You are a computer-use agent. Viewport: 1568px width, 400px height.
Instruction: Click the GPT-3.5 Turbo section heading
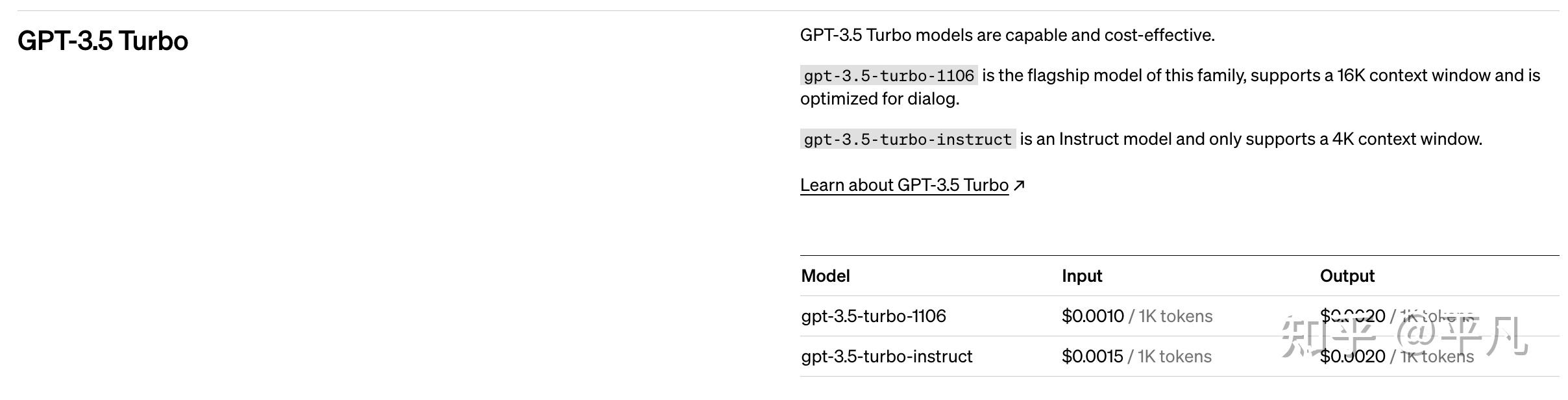coord(103,41)
